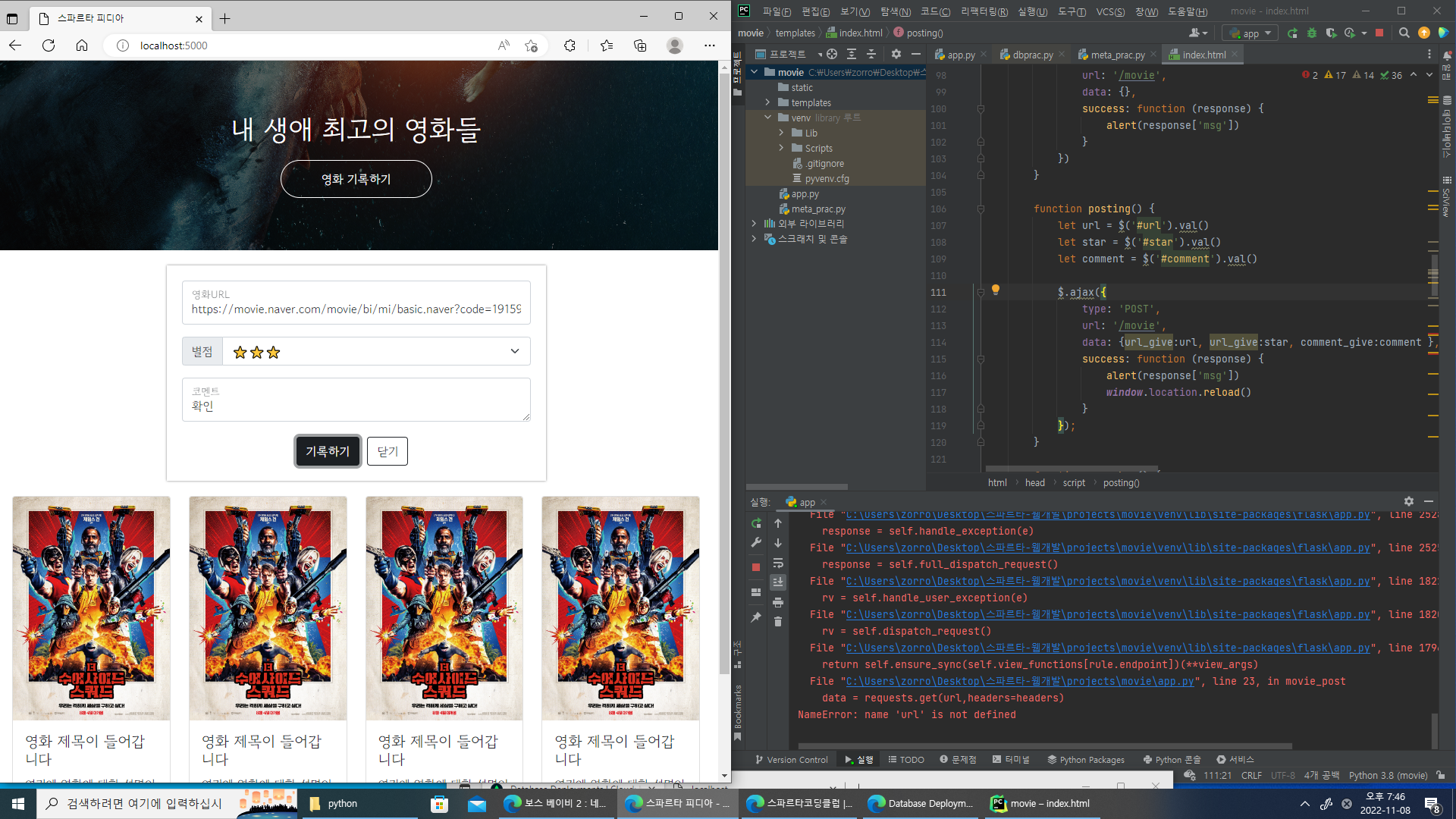Click up-arrow stack trace navigation in Run panel
The height and width of the screenshot is (819, 1456).
click(778, 523)
